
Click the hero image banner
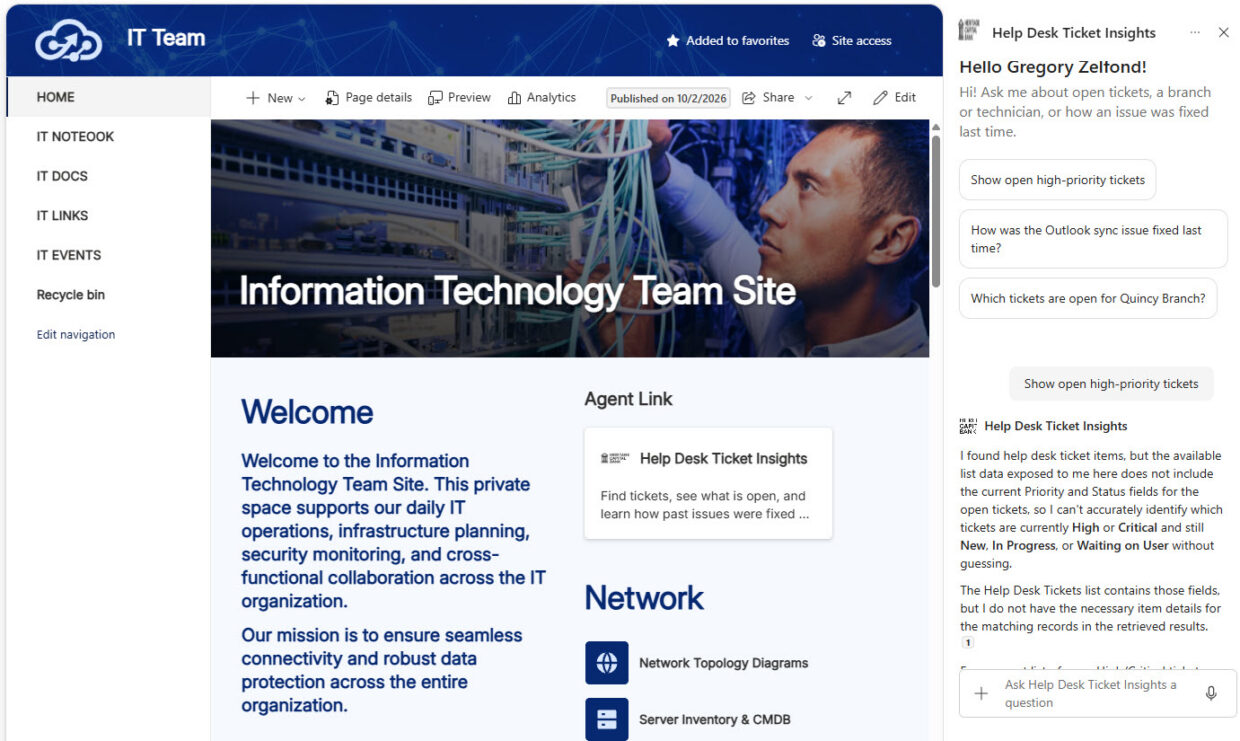point(570,238)
